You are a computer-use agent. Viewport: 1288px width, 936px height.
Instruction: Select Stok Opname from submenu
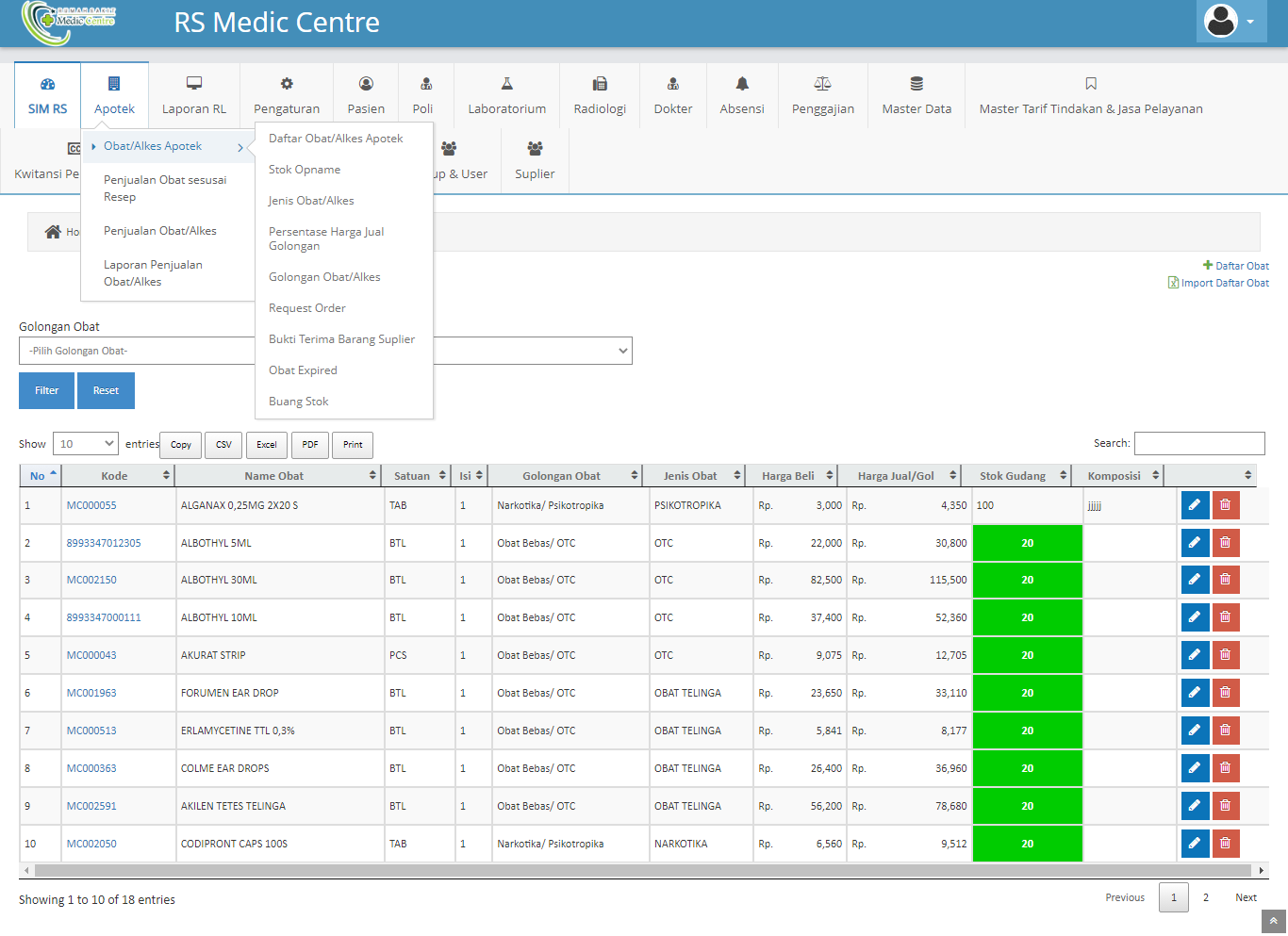(305, 170)
